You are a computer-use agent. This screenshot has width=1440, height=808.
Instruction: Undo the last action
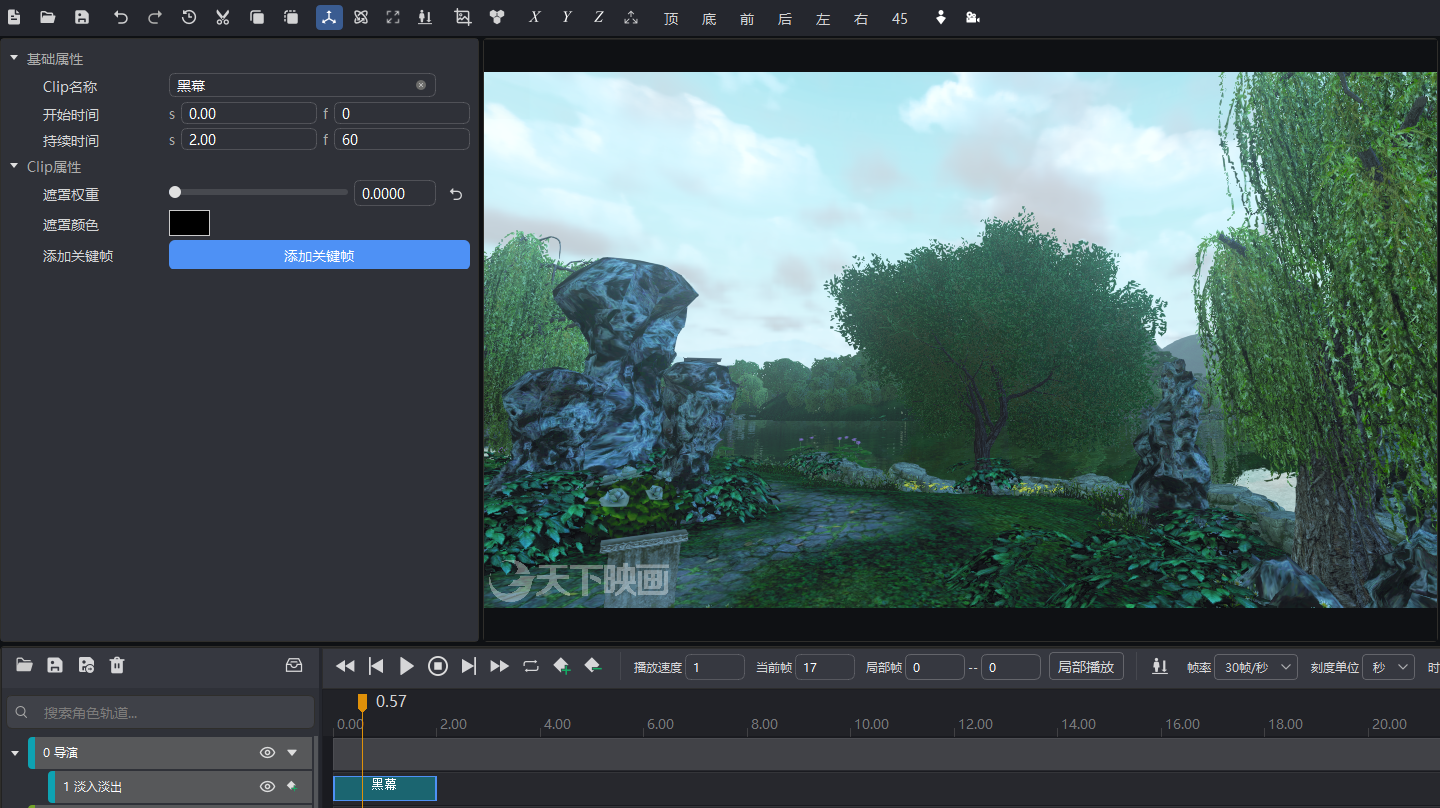click(121, 17)
